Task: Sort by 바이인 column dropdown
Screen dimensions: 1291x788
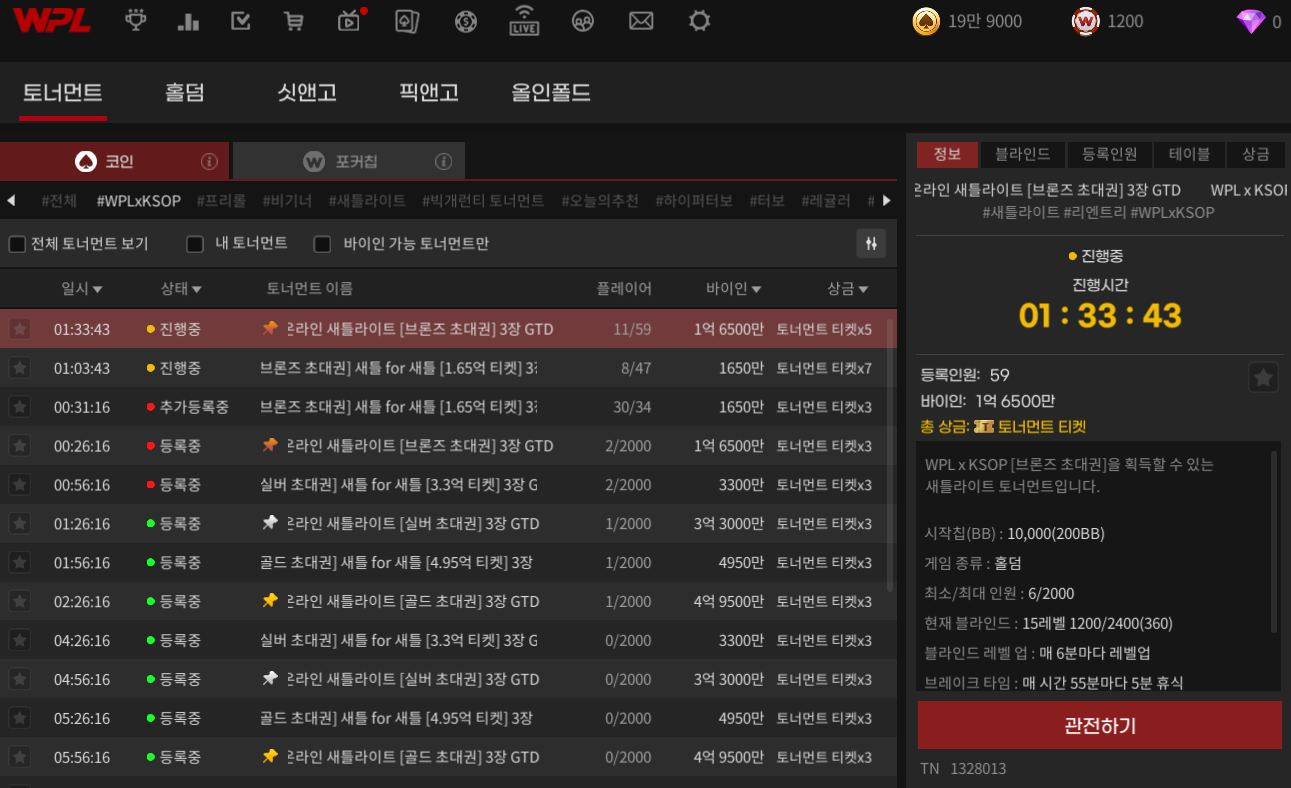Action: (x=756, y=290)
